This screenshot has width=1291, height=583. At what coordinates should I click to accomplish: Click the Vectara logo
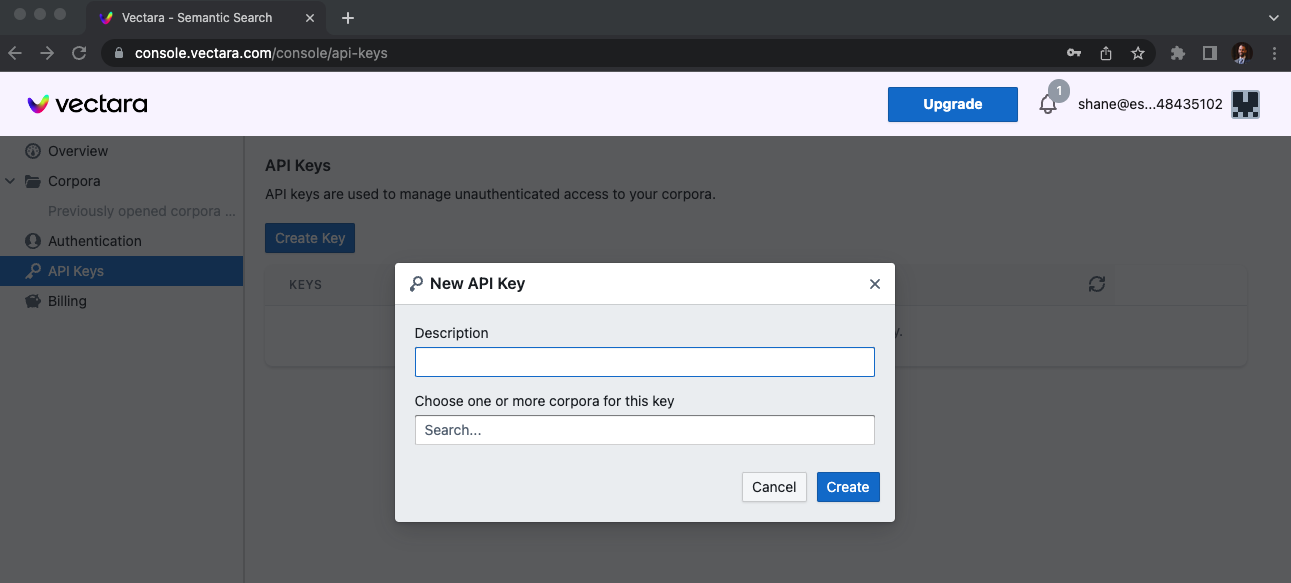click(87, 104)
